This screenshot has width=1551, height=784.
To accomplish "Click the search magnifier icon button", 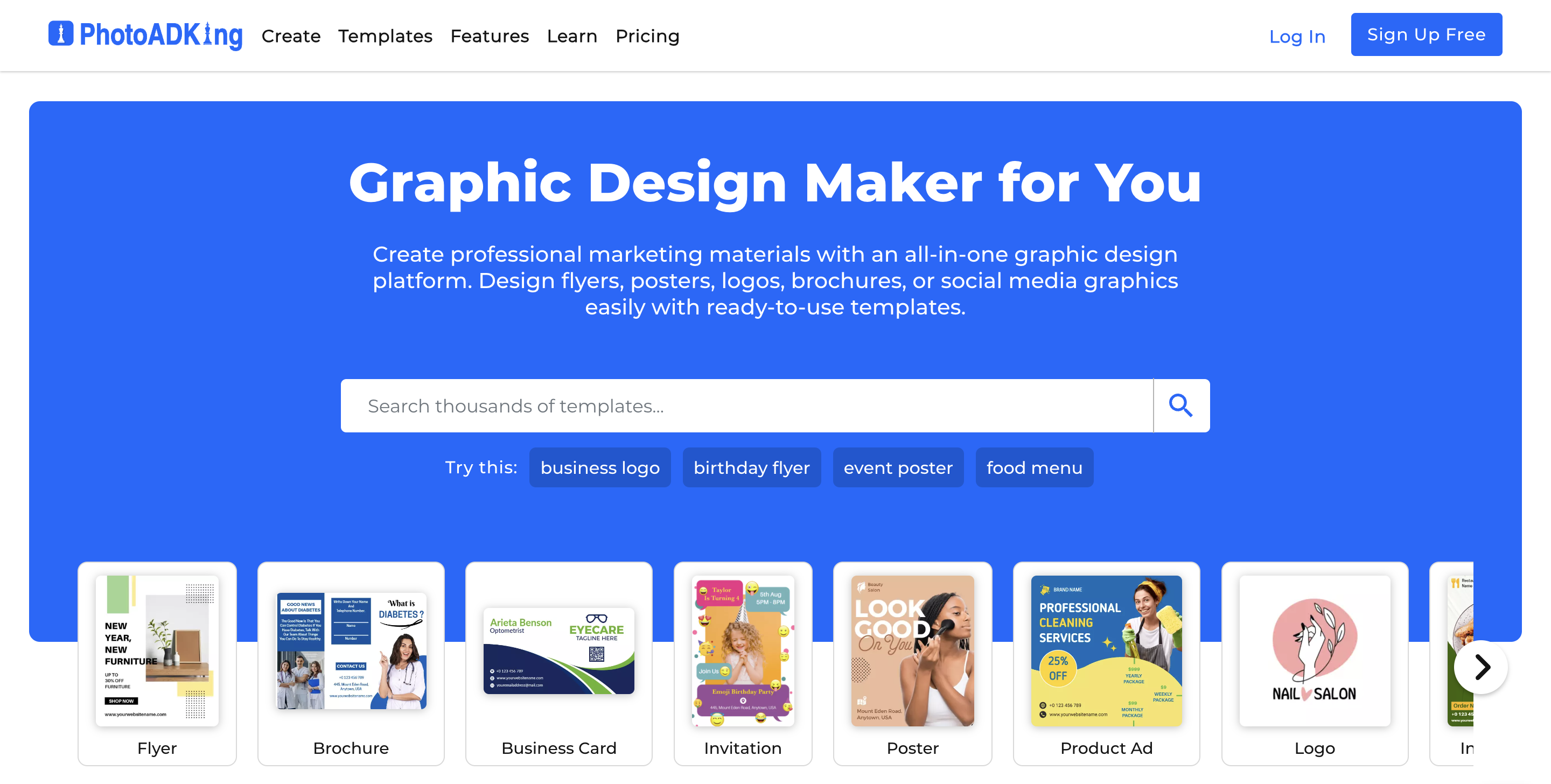I will click(x=1182, y=405).
